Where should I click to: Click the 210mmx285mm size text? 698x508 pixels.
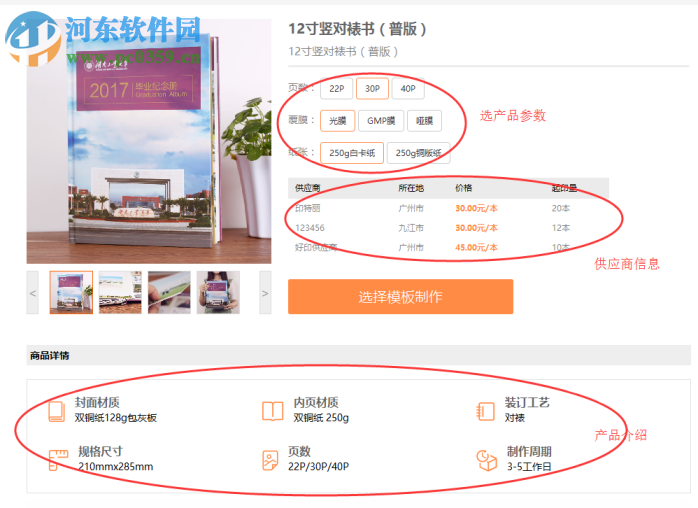click(x=116, y=467)
